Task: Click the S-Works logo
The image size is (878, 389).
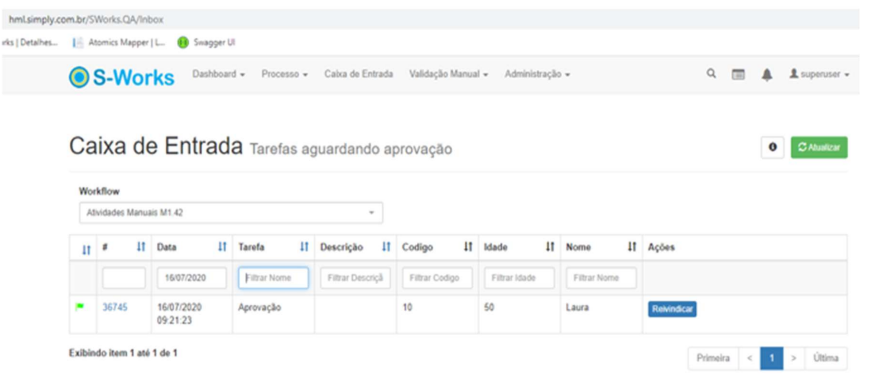Action: (122, 77)
